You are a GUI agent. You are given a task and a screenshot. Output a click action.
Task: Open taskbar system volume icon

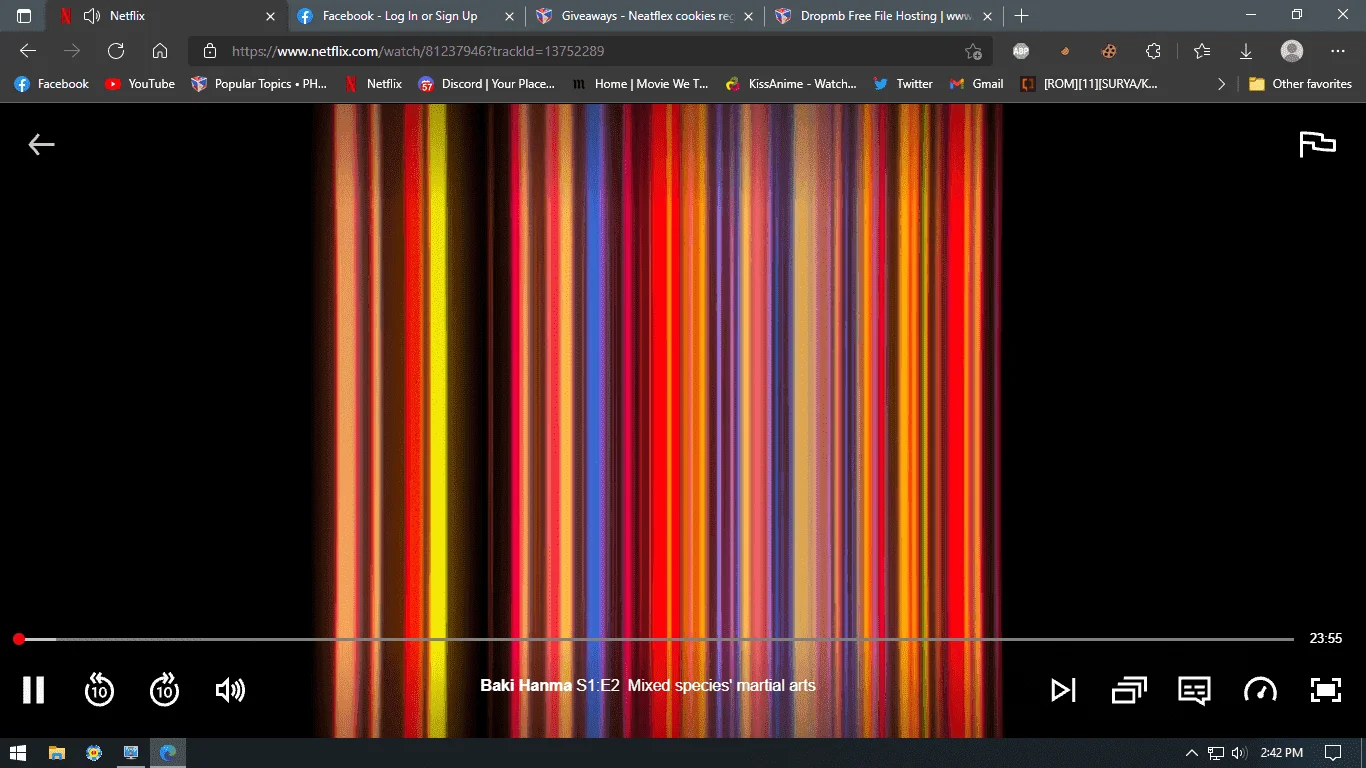[x=1240, y=752]
